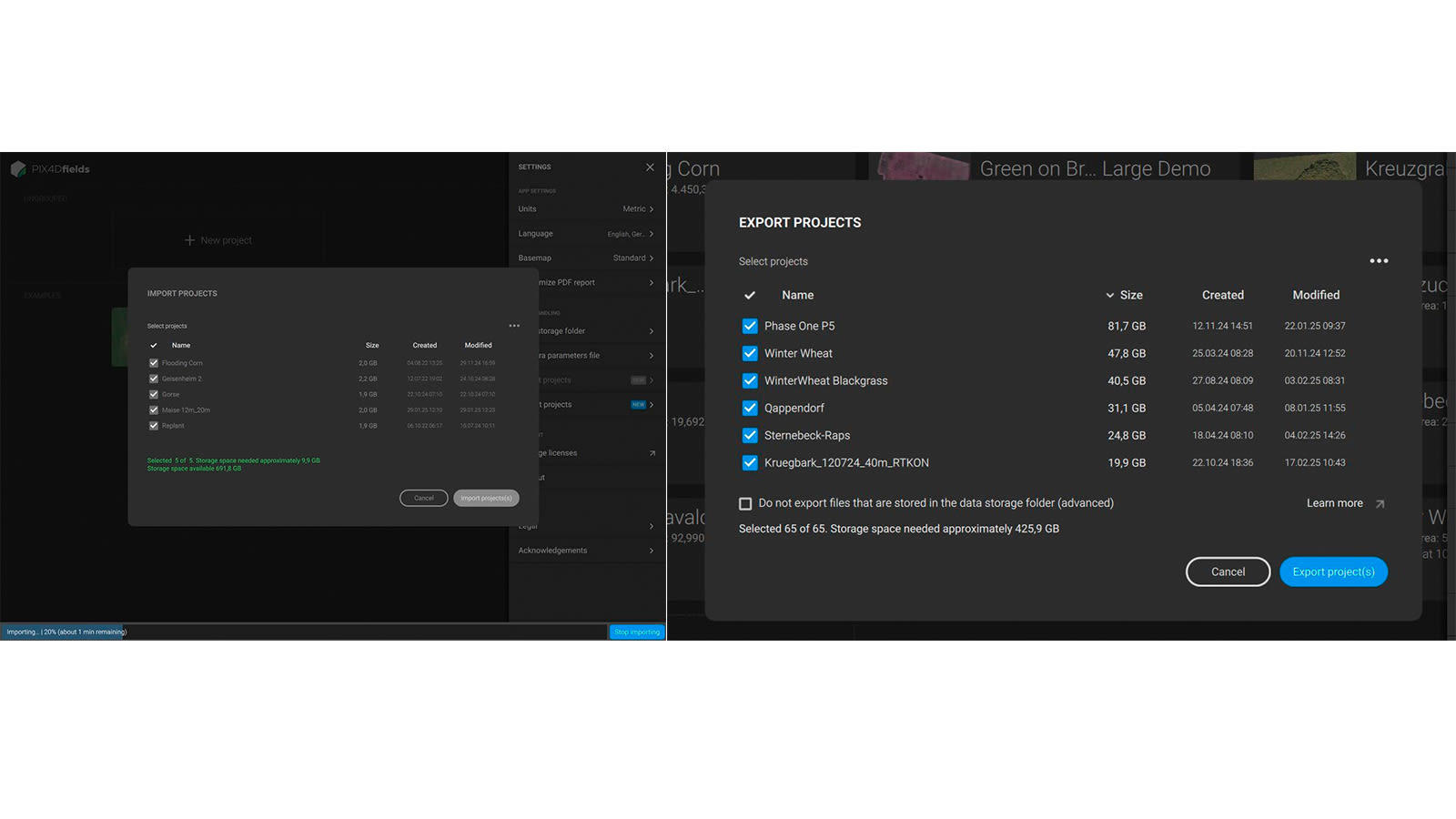The height and width of the screenshot is (819, 1456).
Task: Click the Learn more external arrow icon
Action: tap(1380, 504)
